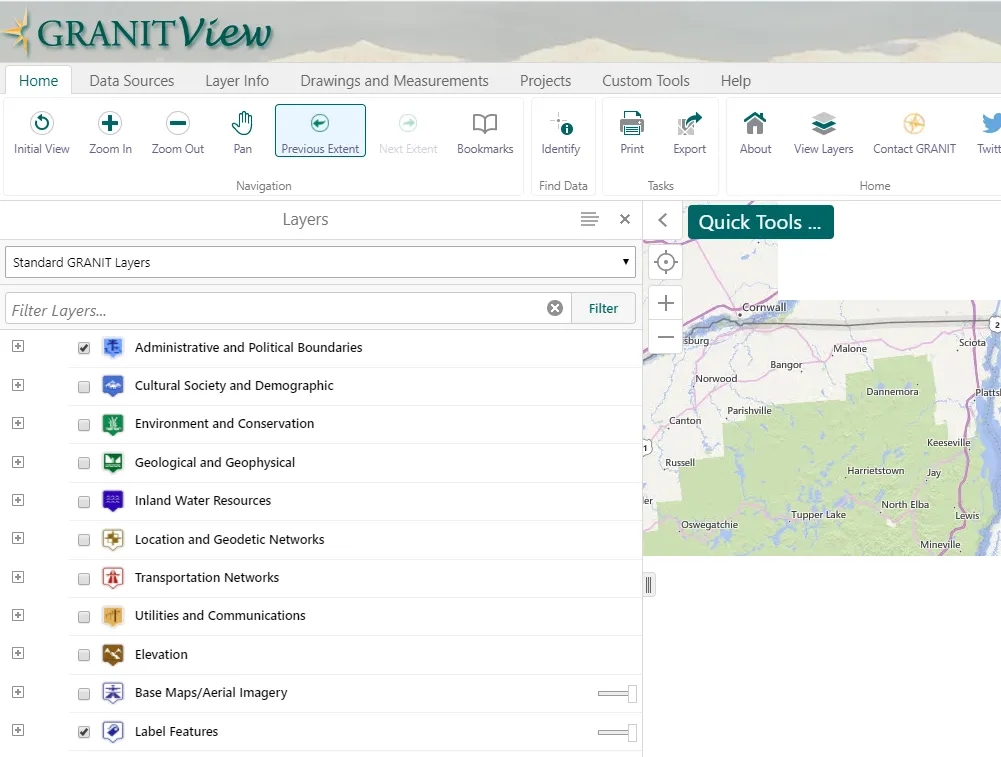1001x757 pixels.
Task: Expand the Label Features group
Action: [18, 730]
